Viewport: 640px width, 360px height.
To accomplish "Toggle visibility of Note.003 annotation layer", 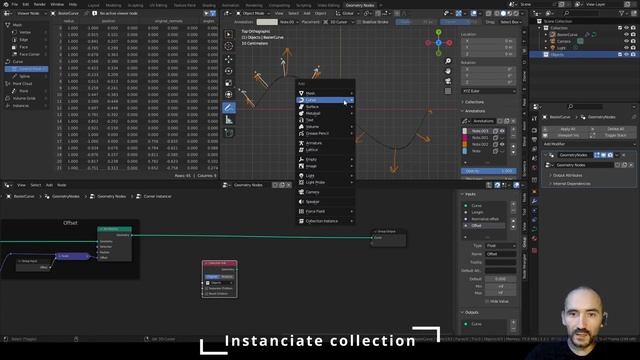I will click(502, 131).
